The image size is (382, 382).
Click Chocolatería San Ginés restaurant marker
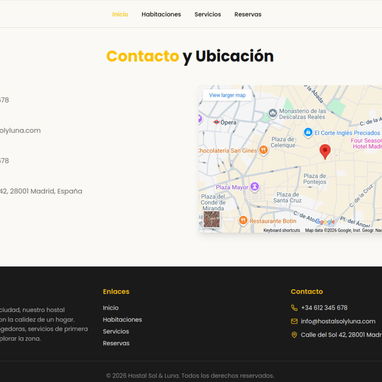click(x=263, y=150)
